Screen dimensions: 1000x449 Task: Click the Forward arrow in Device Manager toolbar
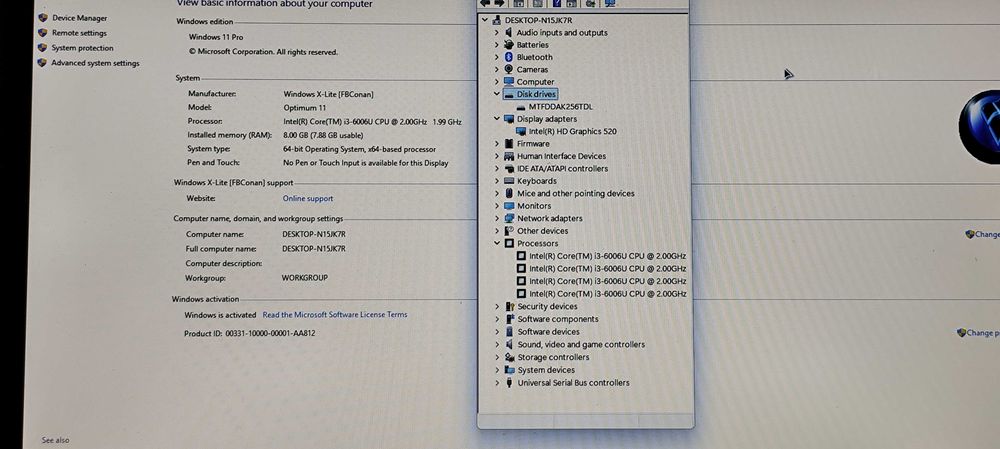tap(499, 3)
